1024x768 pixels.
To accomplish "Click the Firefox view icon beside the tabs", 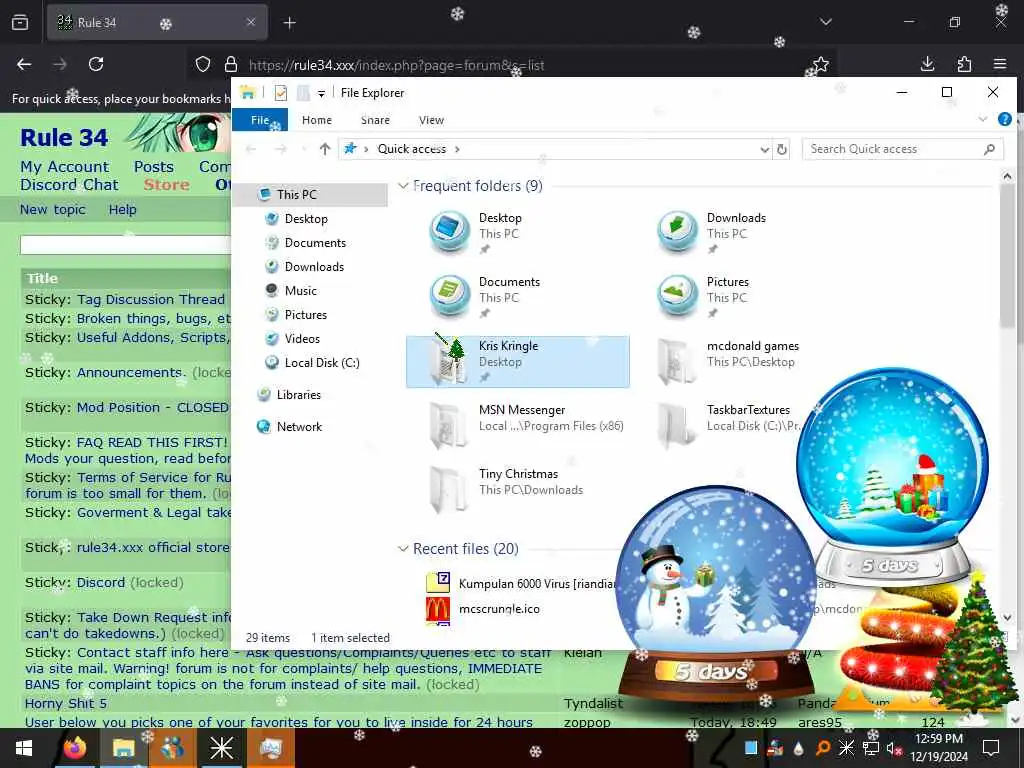I will pos(20,23).
